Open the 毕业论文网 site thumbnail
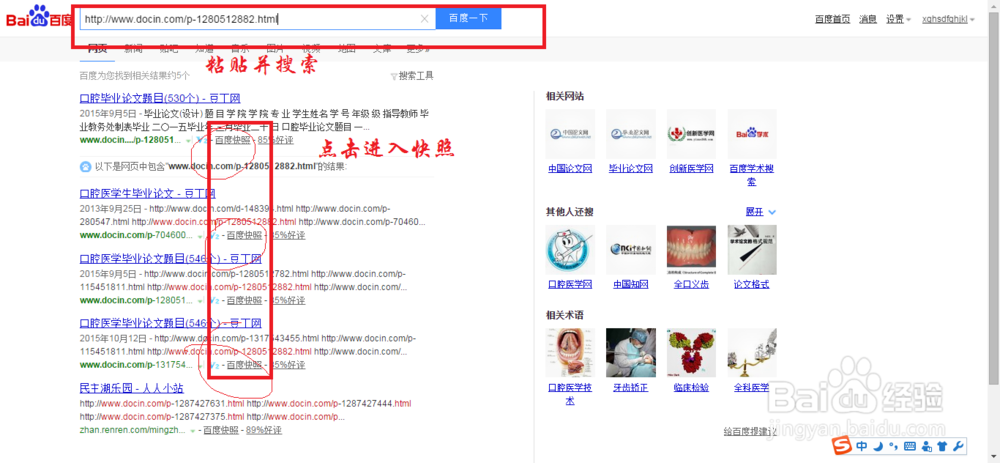The image size is (1000, 463). tap(631, 134)
